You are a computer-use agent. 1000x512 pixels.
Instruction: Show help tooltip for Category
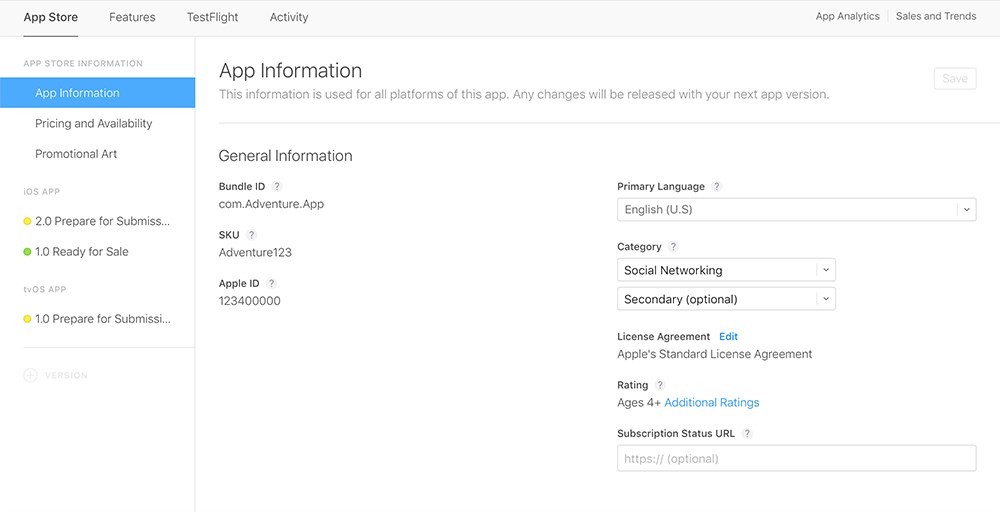[673, 247]
